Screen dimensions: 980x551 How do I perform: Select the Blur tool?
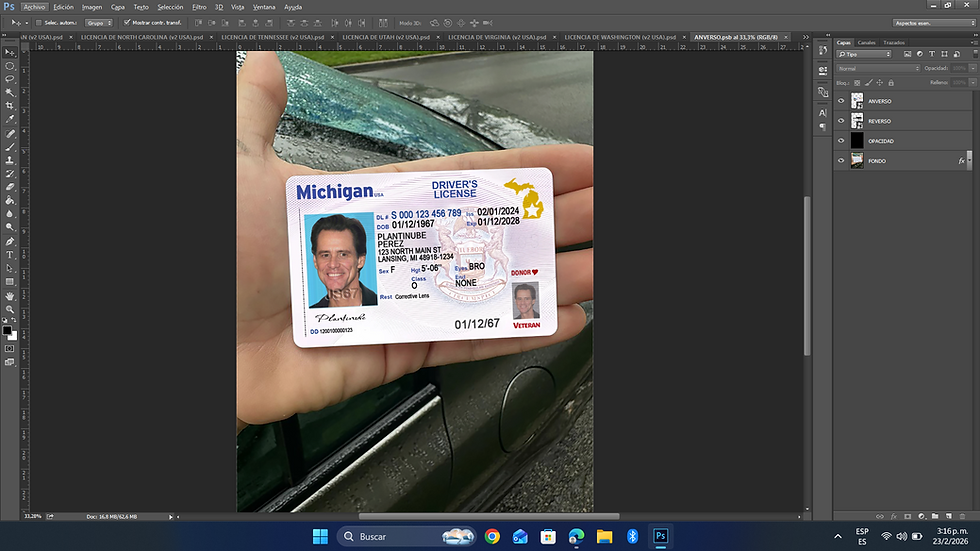[x=9, y=214]
